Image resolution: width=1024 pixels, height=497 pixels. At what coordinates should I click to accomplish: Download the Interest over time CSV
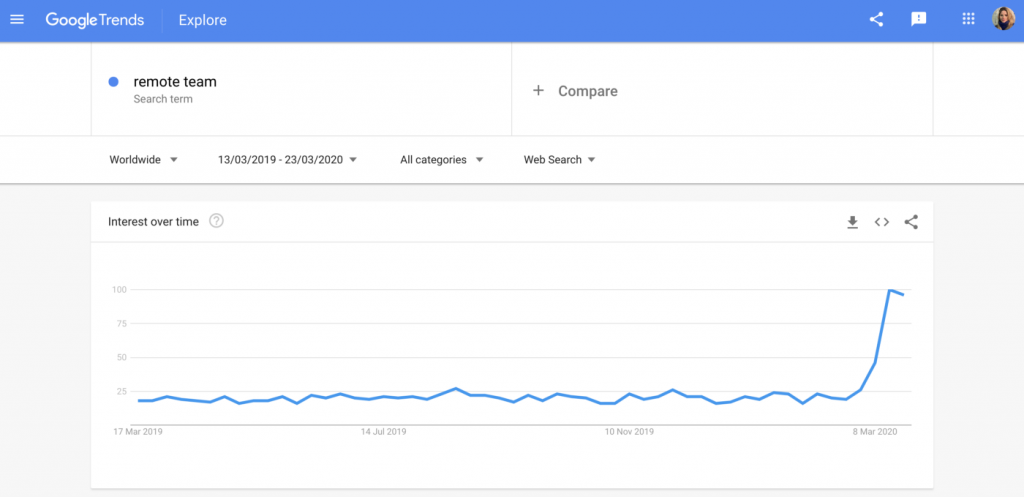852,222
